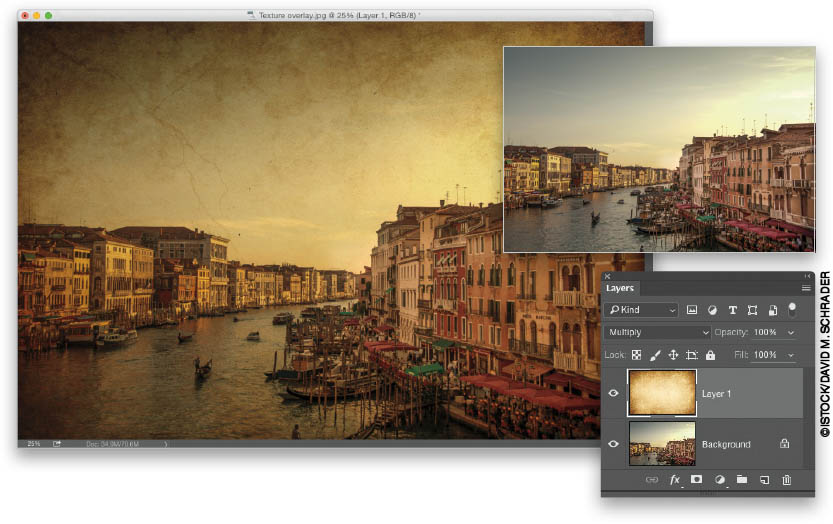The height and width of the screenshot is (524, 833).
Task: Click the Fill percentage field
Action: (x=766, y=355)
